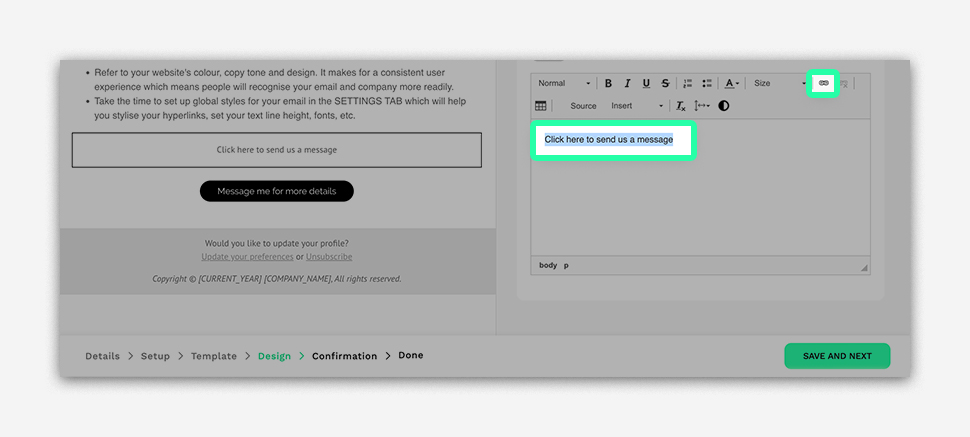The image size is (970, 437).
Task: Go to the Template step
Action: (x=213, y=356)
